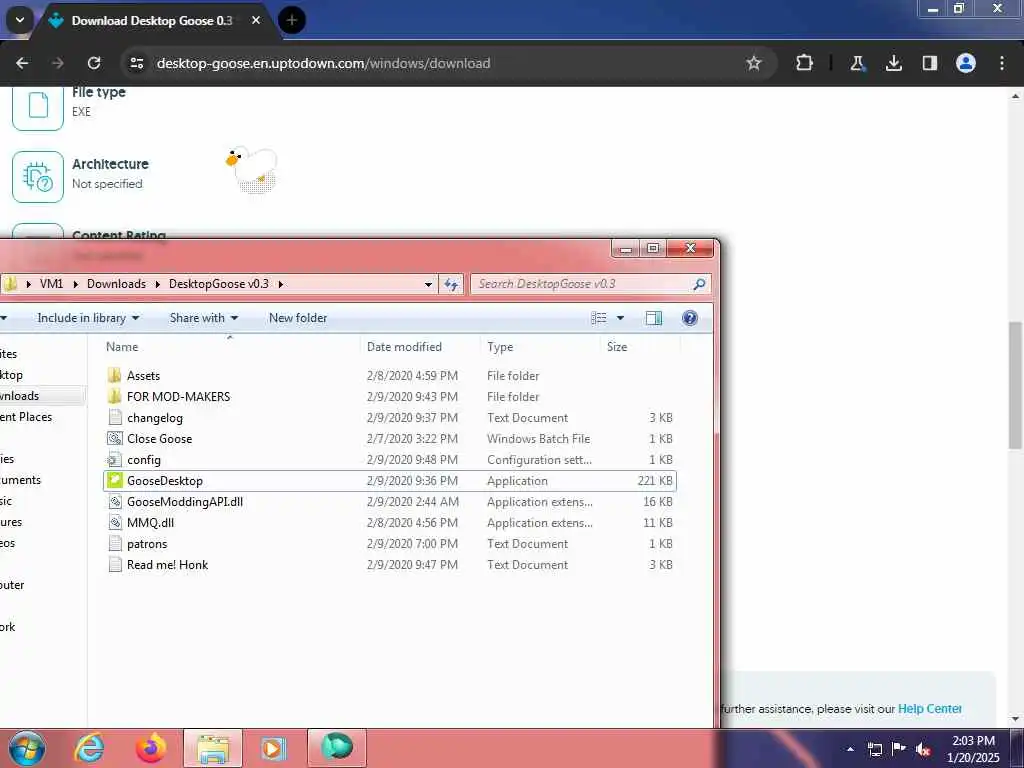Viewport: 1024px width, 768px height.
Task: Refresh Explorer folder view
Action: point(451,284)
